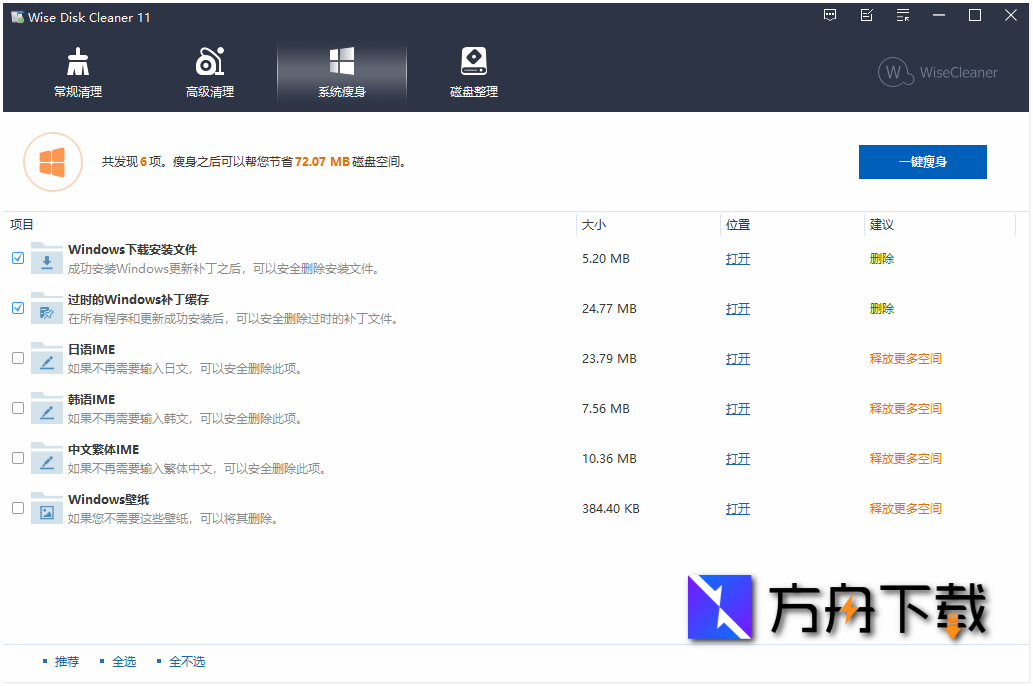
Task: Open 打开 link for 过时的Windows补丁缓存
Action: [x=737, y=308]
